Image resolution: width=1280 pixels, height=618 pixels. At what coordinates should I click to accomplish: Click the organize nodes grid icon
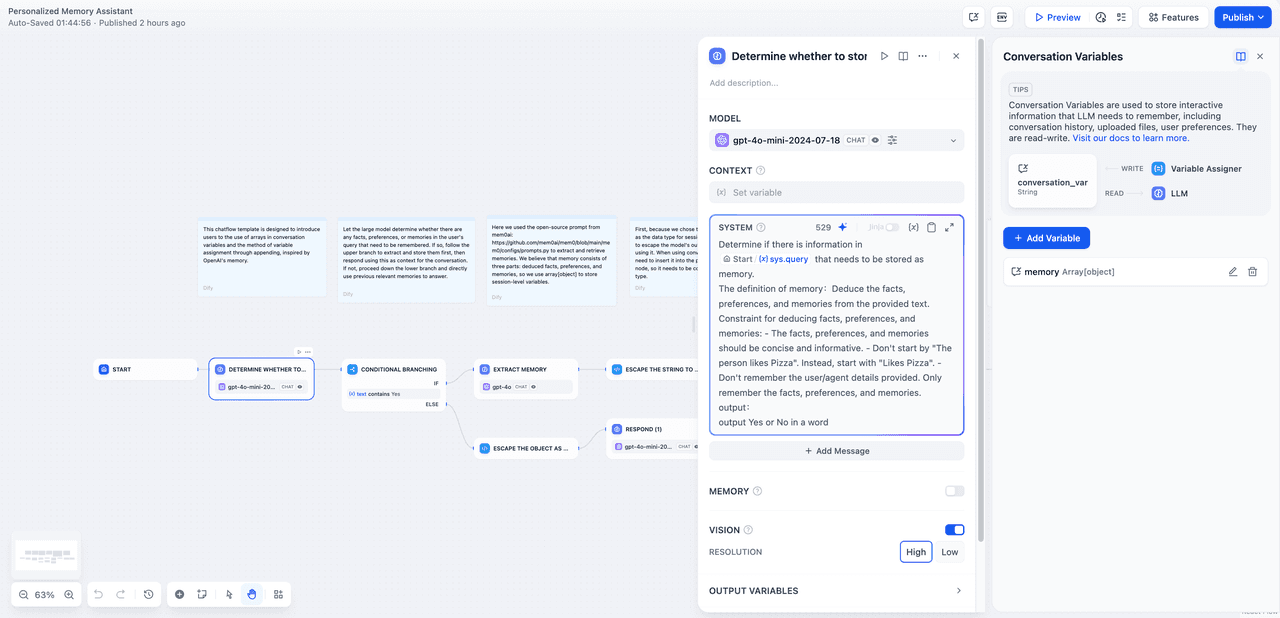[278, 594]
